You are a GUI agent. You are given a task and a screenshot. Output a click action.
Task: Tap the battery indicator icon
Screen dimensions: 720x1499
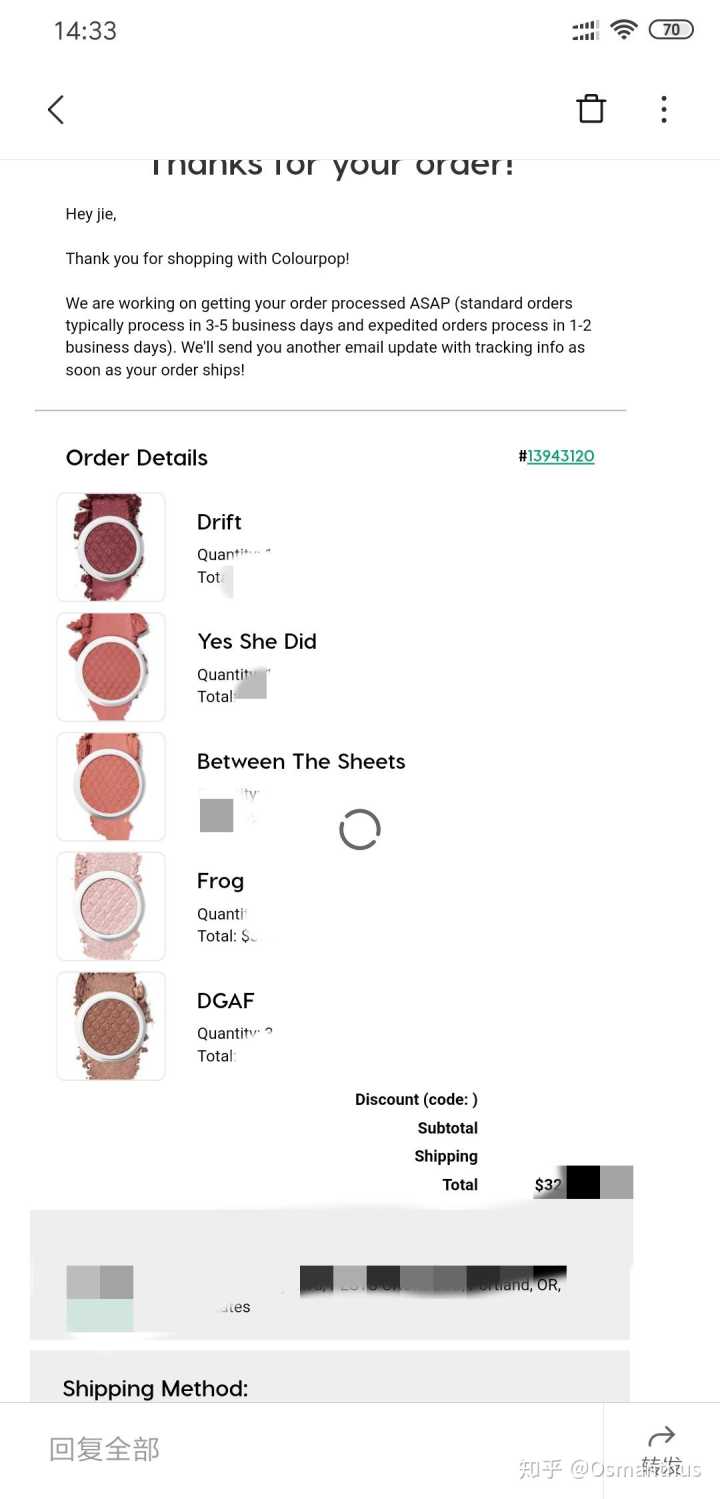point(670,30)
